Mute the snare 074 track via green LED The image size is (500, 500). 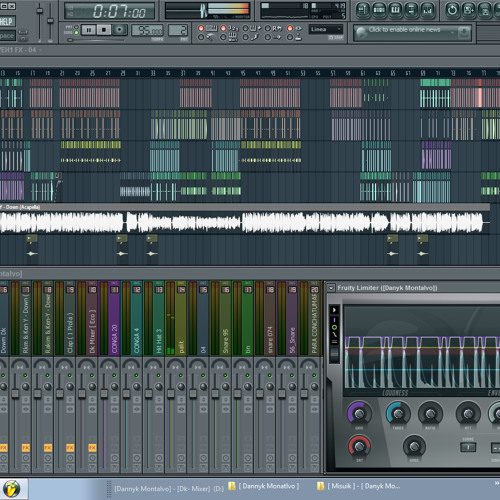(270, 376)
